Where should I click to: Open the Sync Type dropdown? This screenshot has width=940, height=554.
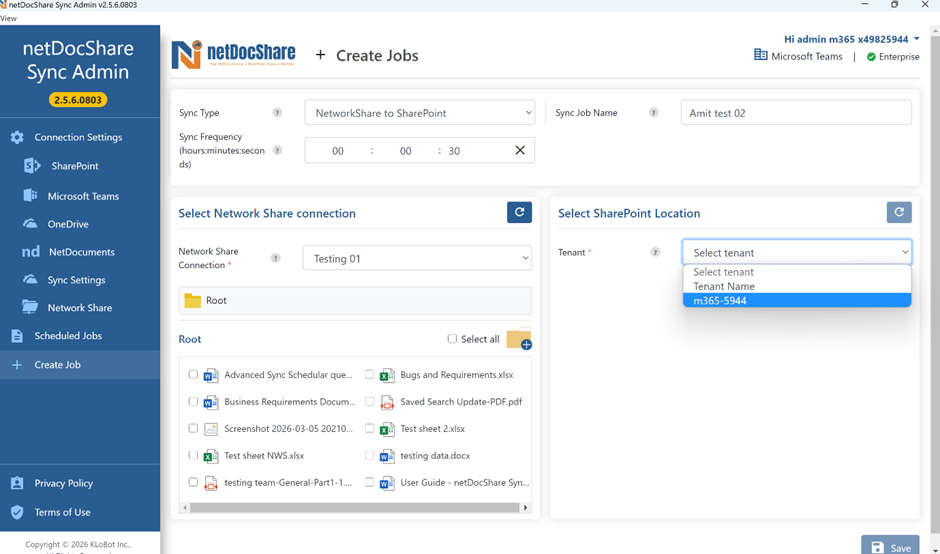click(x=420, y=113)
